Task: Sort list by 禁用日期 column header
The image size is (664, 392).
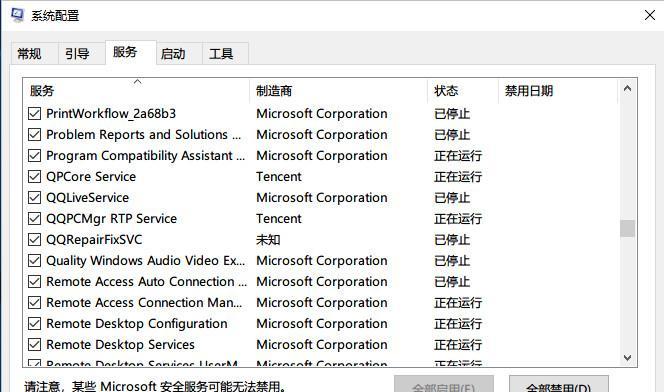Action: [x=558, y=91]
